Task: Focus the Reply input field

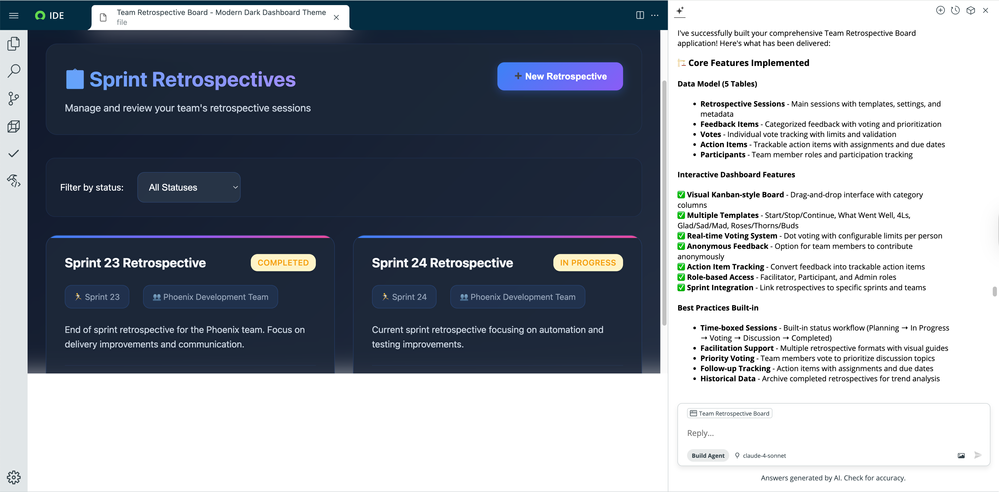Action: 833,433
